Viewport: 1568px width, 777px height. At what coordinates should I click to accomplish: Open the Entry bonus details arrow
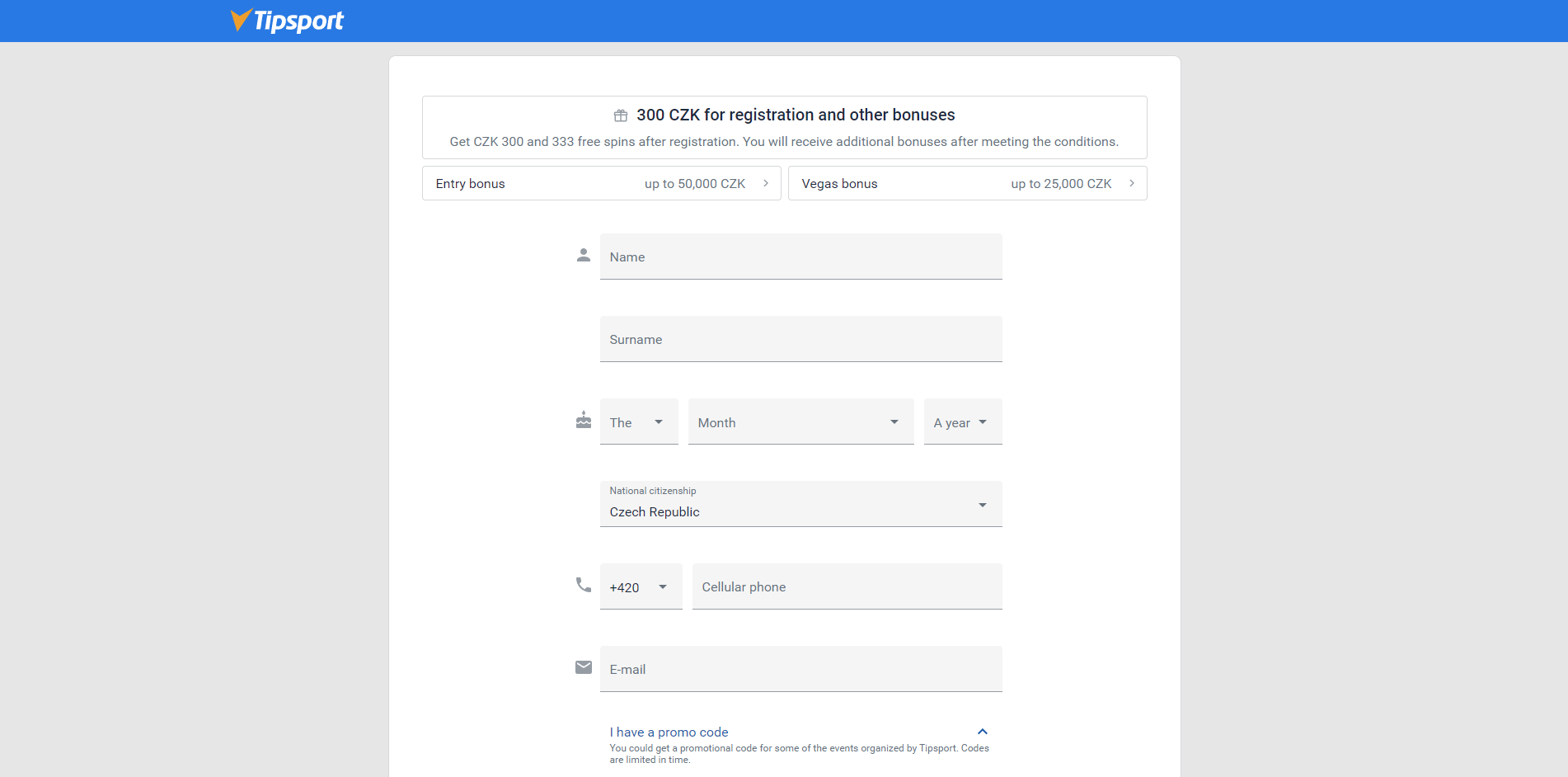[x=766, y=183]
